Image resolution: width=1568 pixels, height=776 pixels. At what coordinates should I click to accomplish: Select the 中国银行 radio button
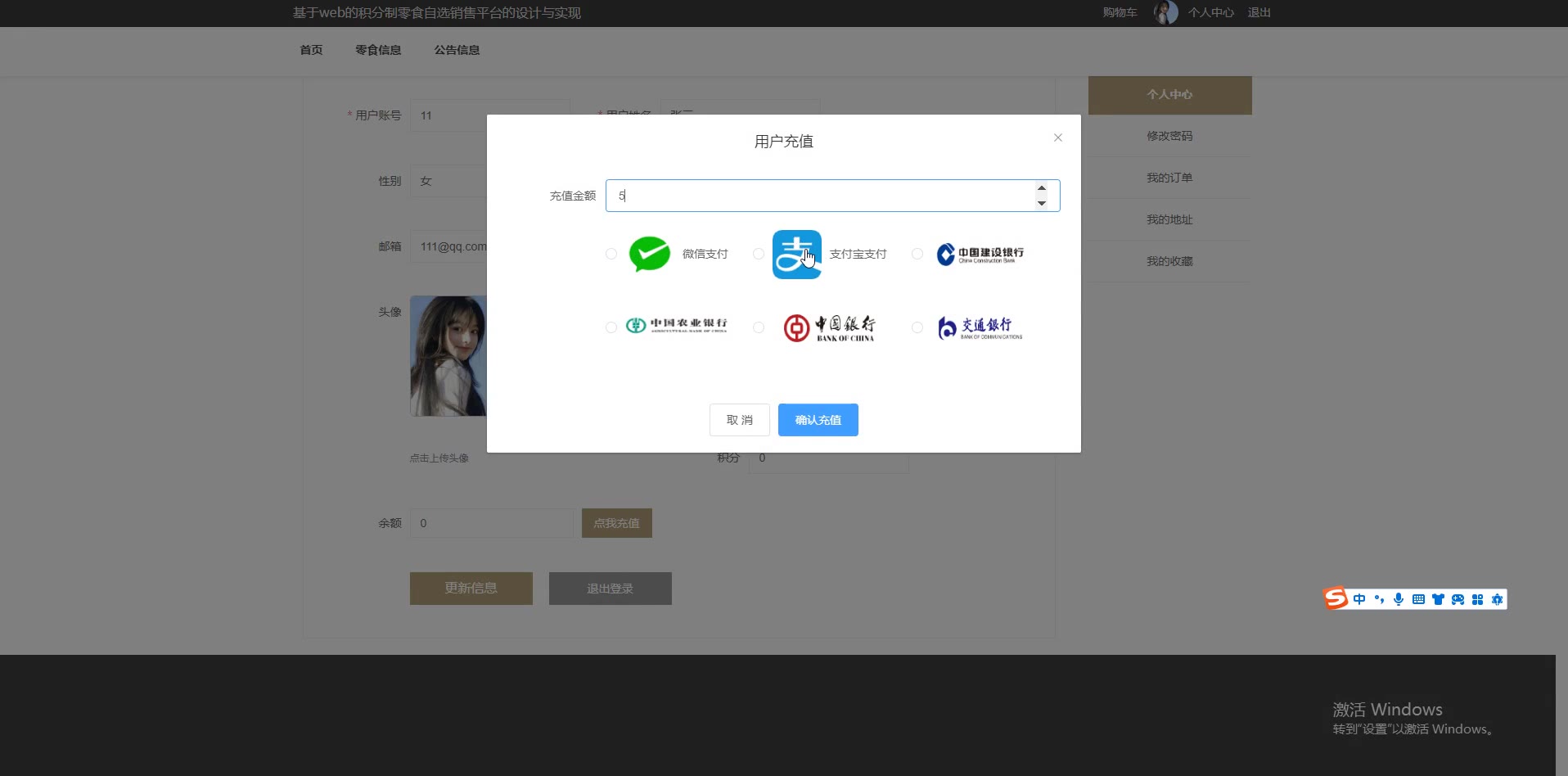pos(759,327)
